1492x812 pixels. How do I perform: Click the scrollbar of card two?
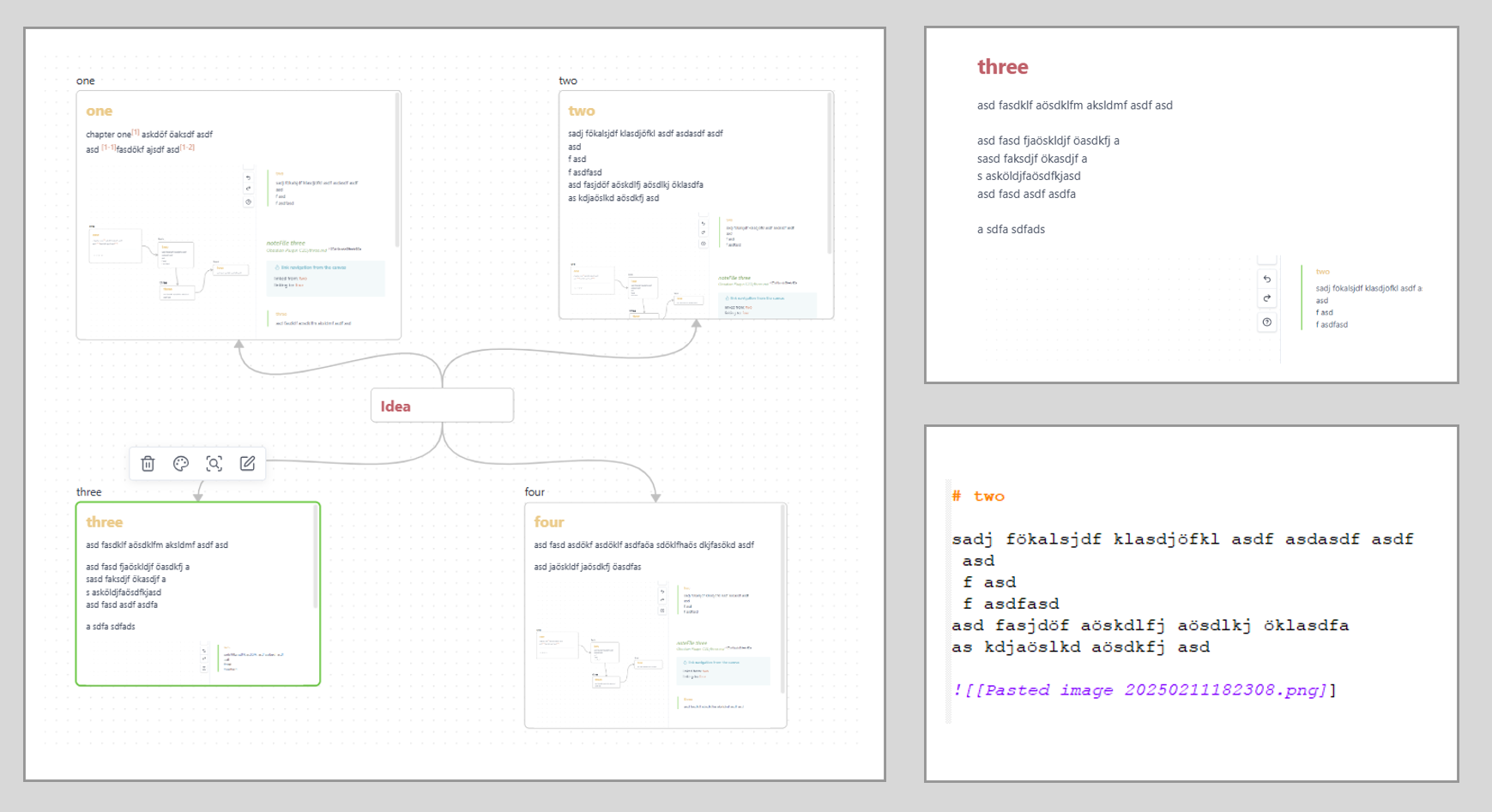[830, 171]
